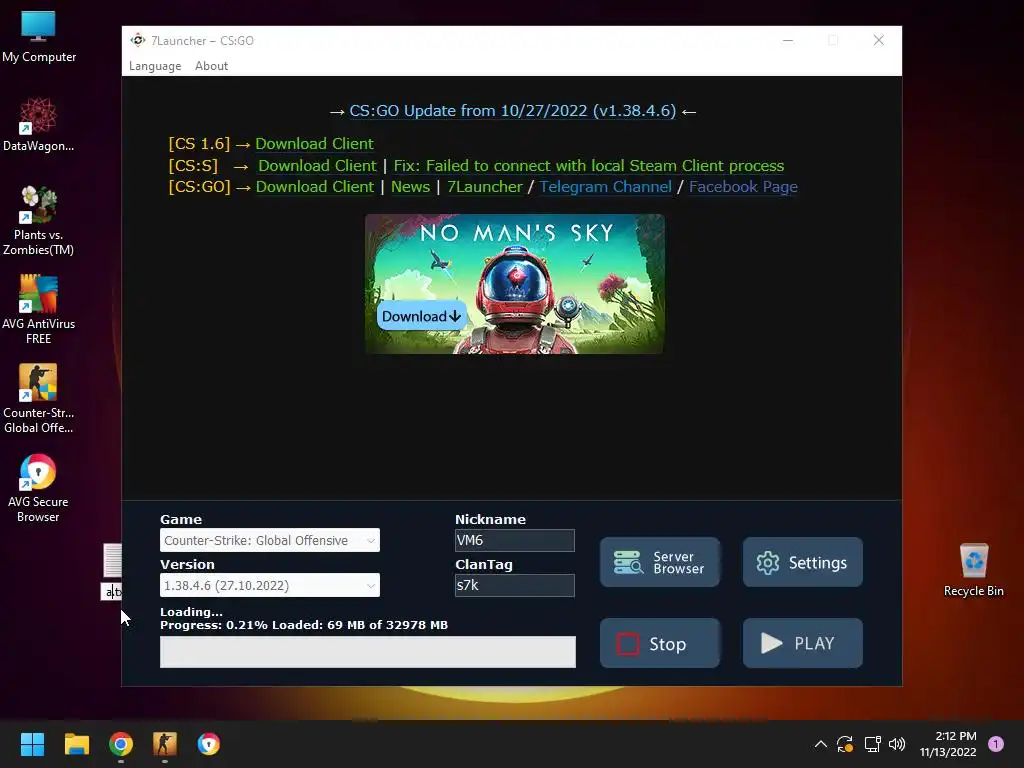1024x768 pixels.
Task: Switch to Google Chrome in the taskbar
Action: point(121,744)
